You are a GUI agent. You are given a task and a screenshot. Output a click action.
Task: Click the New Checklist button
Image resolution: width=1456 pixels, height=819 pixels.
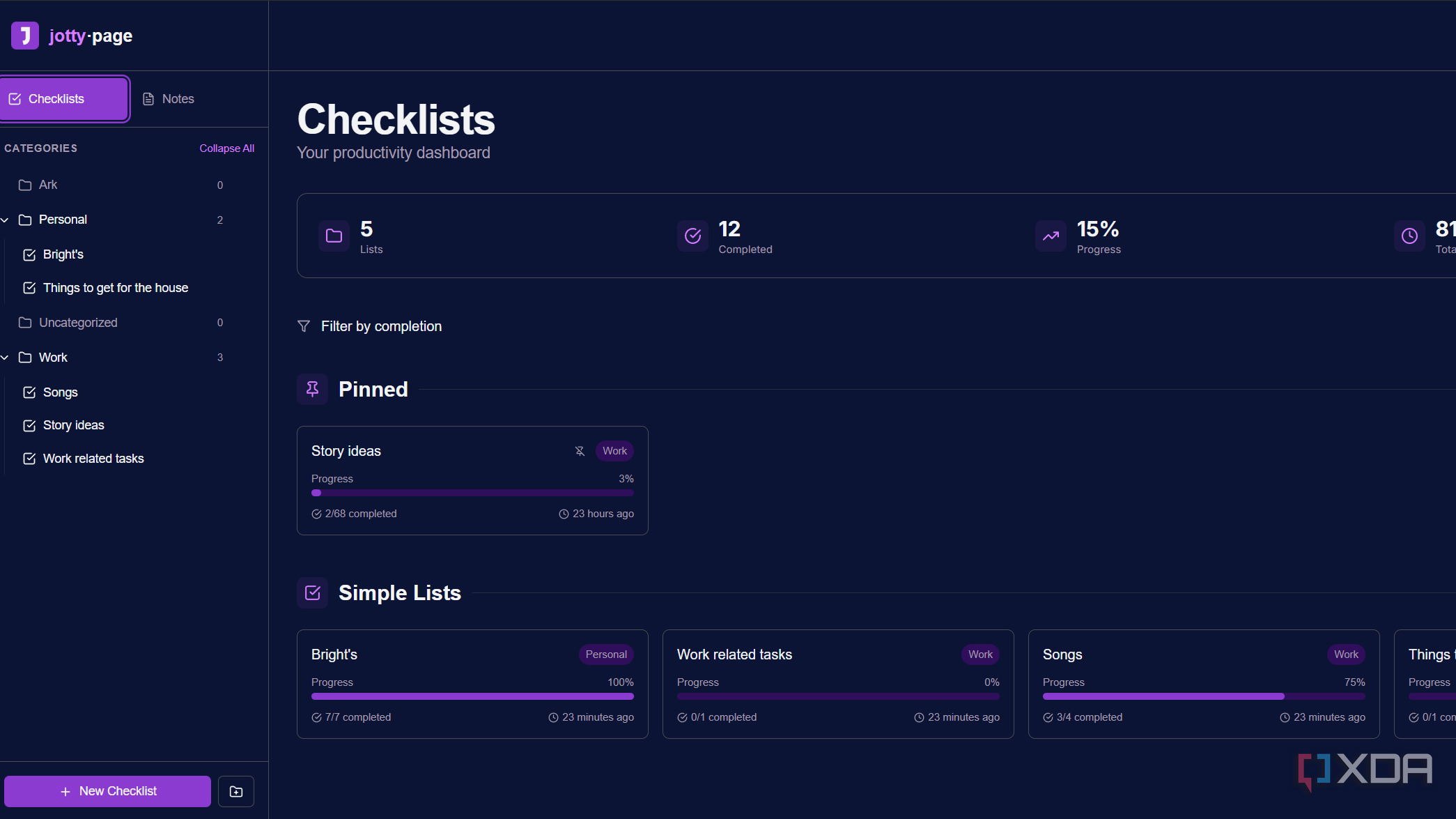pyautogui.click(x=107, y=791)
